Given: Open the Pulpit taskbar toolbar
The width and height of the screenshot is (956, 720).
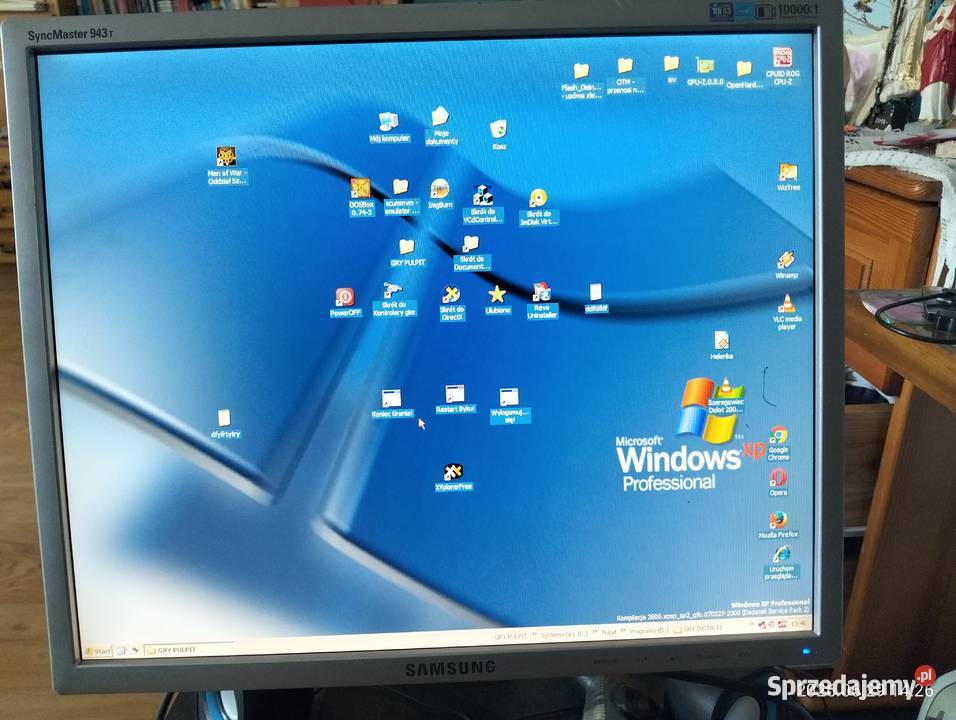Looking at the screenshot, I should coord(608,633).
